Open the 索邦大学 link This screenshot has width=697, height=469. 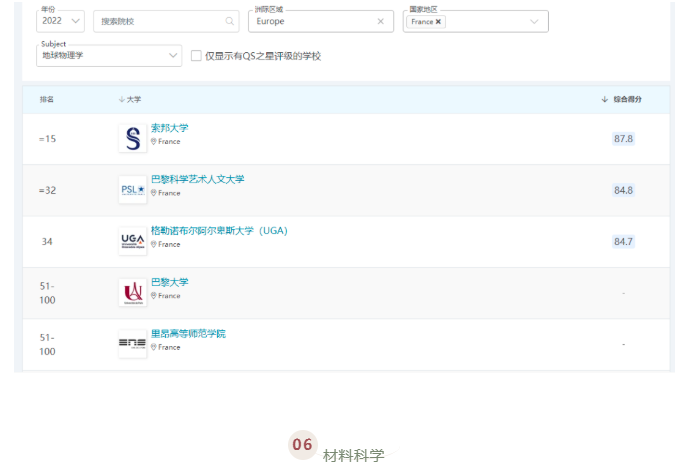pos(169,128)
